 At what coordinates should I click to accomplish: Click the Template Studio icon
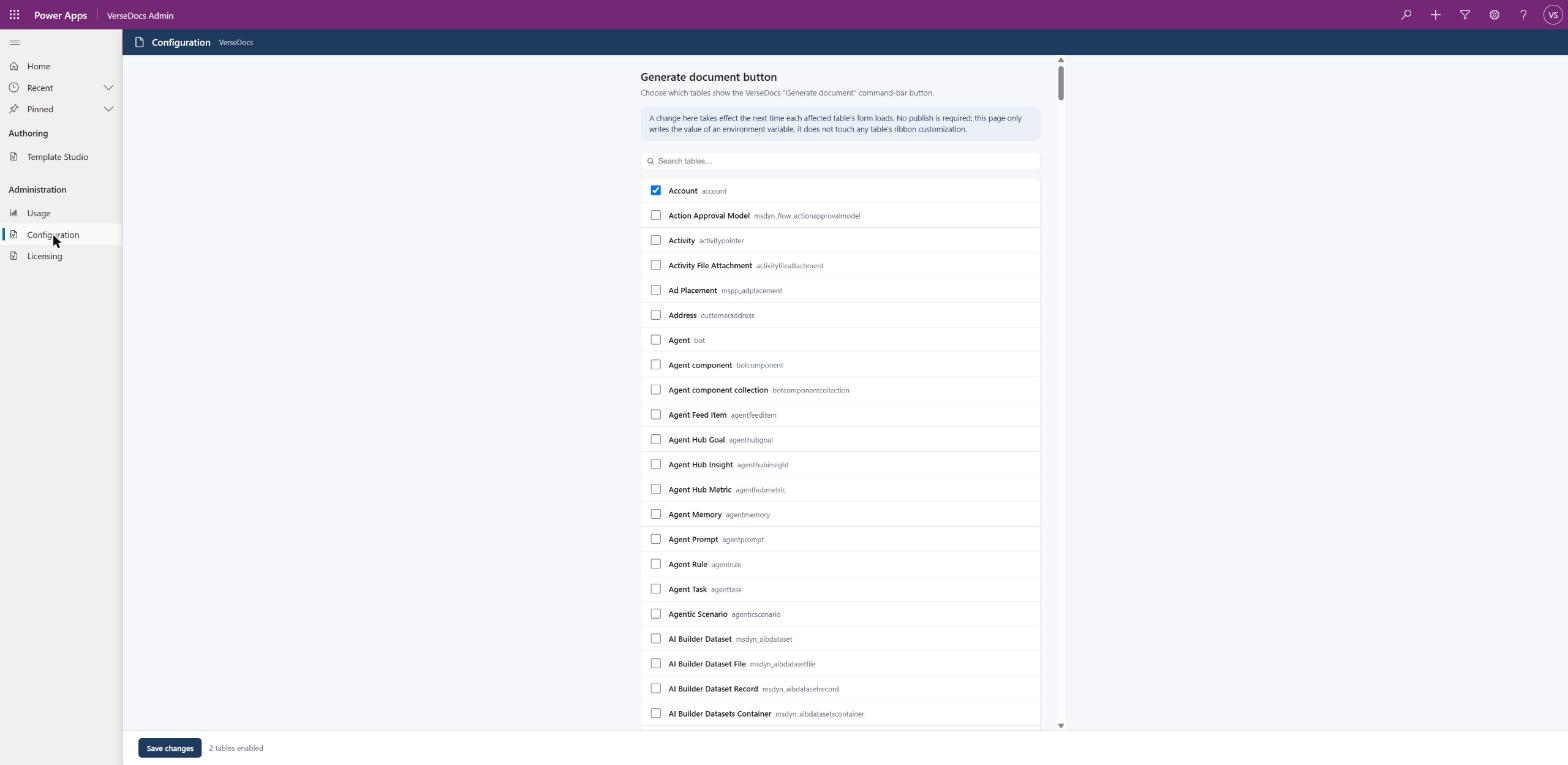pyautogui.click(x=14, y=157)
